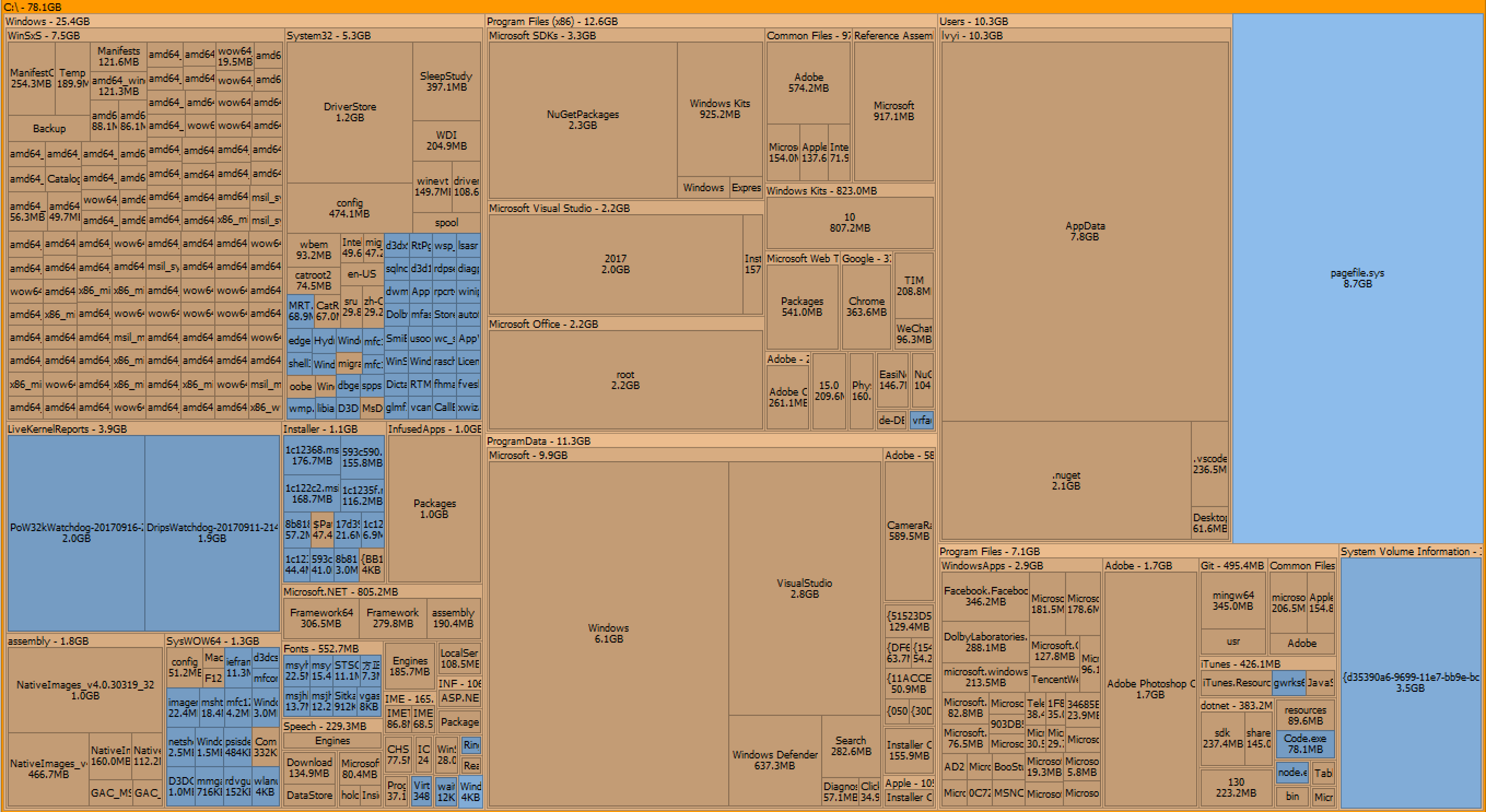Click the Engines 185.7MB block
Image resolution: width=1486 pixels, height=812 pixels.
409,666
